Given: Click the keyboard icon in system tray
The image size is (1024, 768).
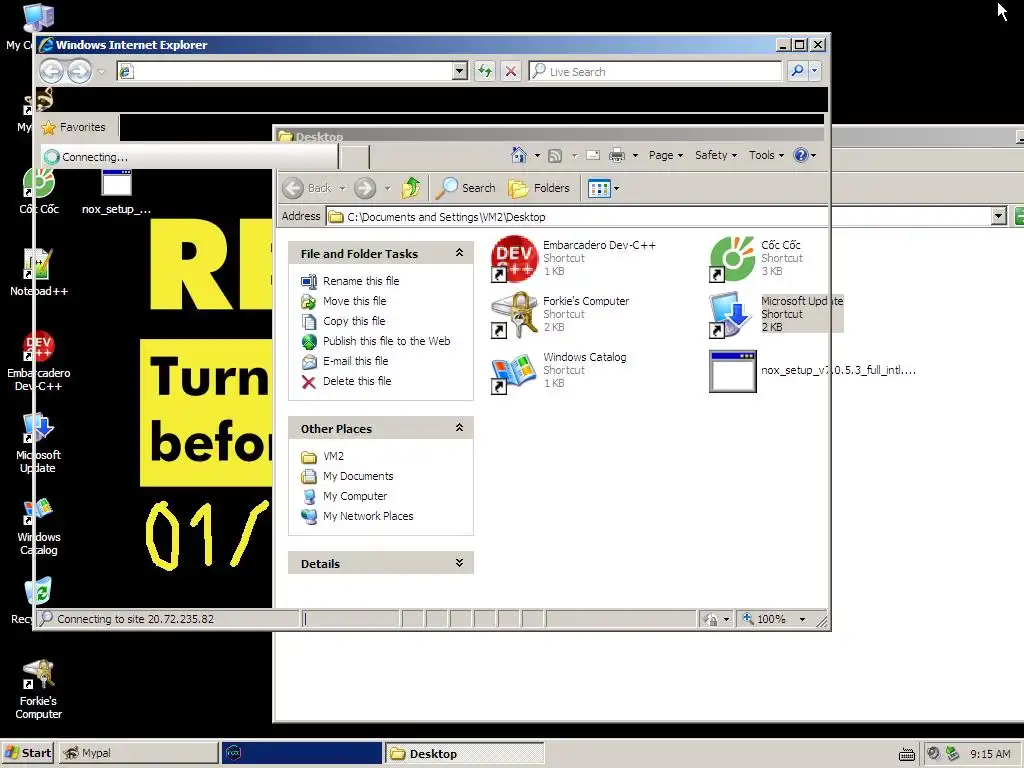Looking at the screenshot, I should click(x=906, y=755).
